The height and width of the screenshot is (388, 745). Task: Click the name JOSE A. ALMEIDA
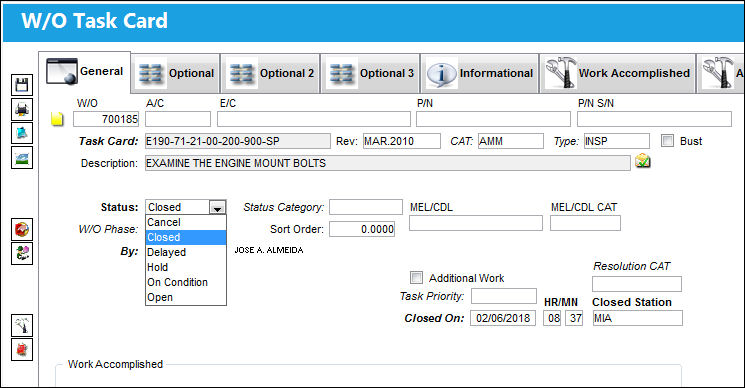[268, 250]
